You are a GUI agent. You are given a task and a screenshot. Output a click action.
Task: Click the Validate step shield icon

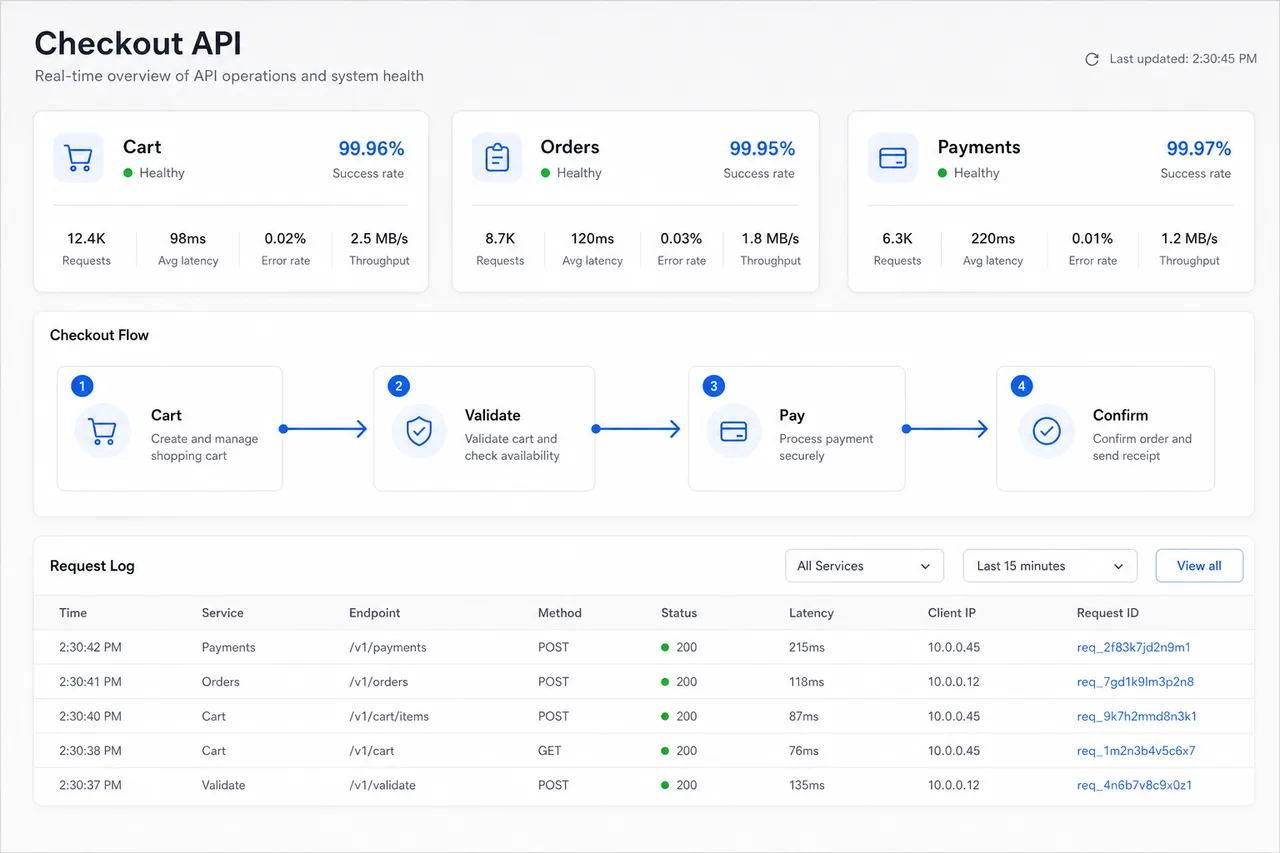419,431
